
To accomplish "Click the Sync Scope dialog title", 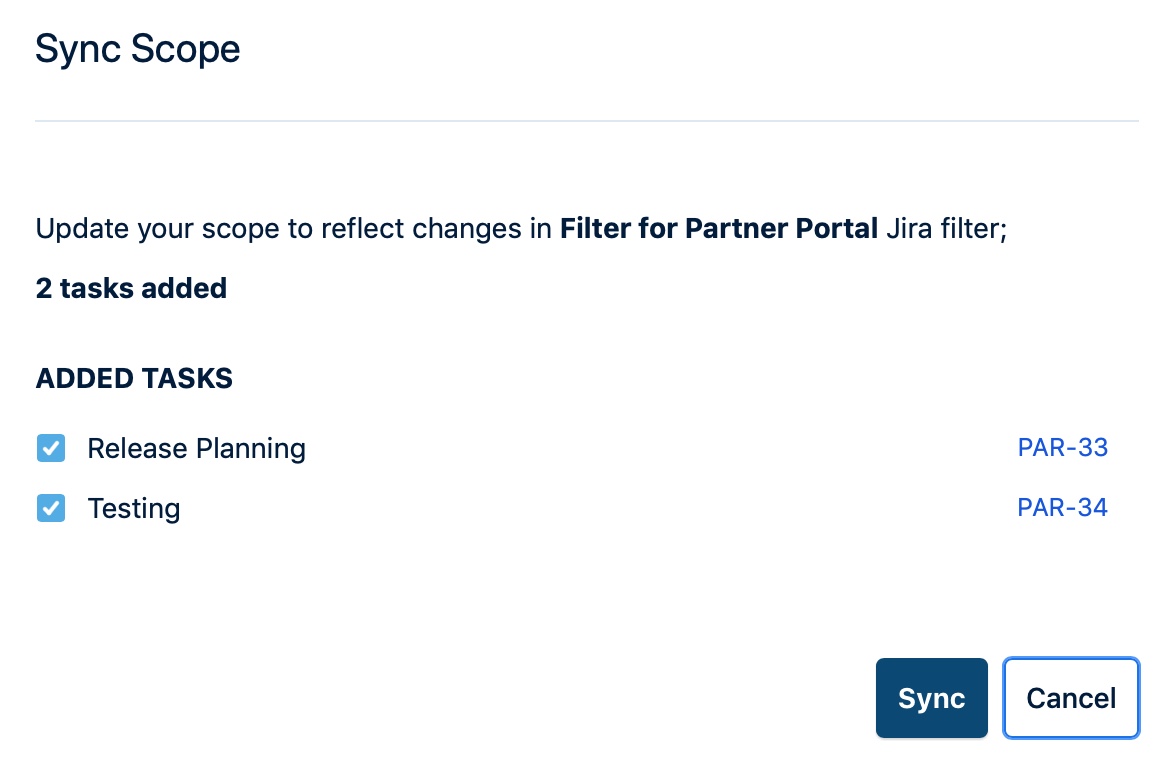I will coord(138,50).
